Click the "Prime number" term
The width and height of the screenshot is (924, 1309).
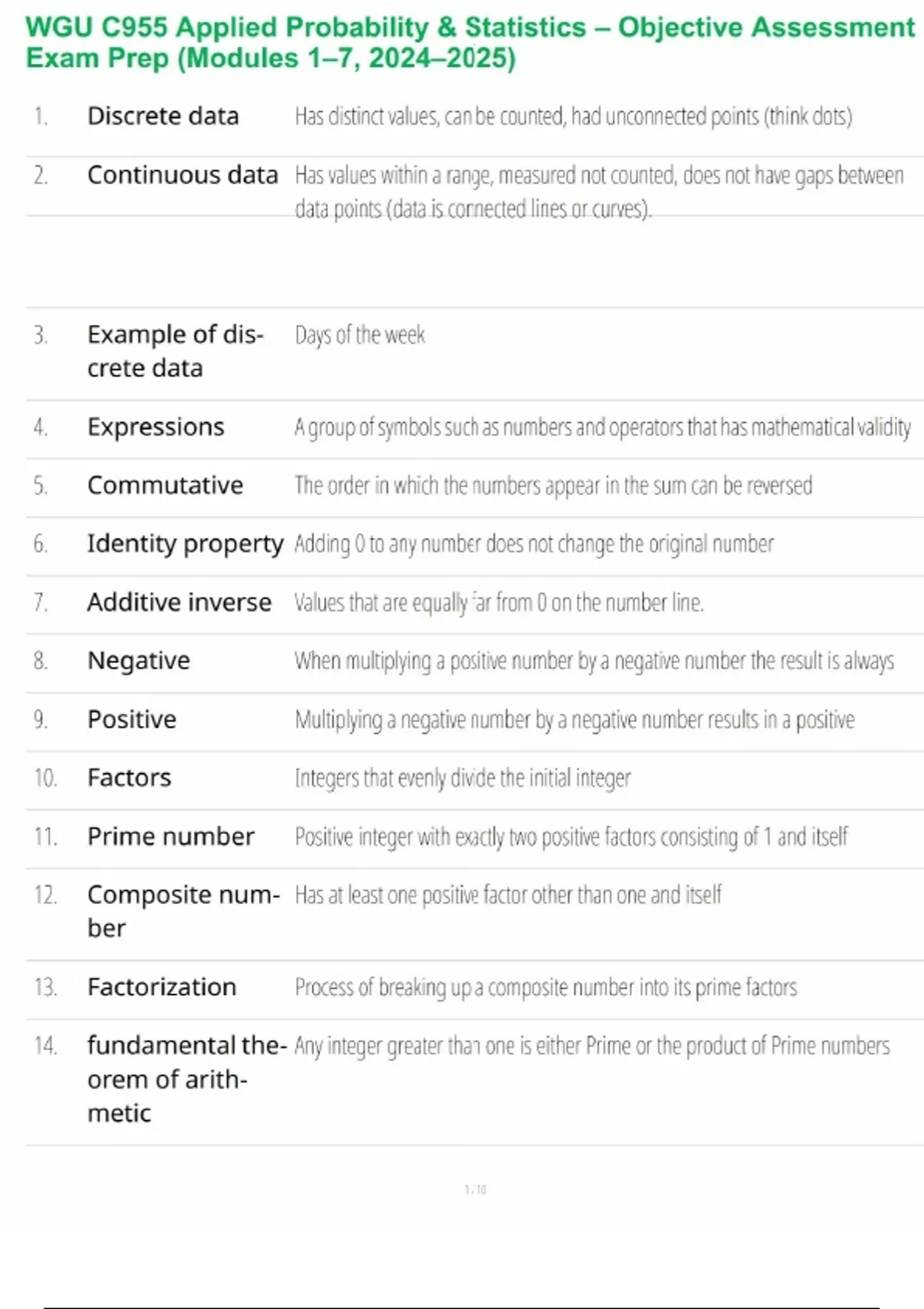(x=170, y=837)
